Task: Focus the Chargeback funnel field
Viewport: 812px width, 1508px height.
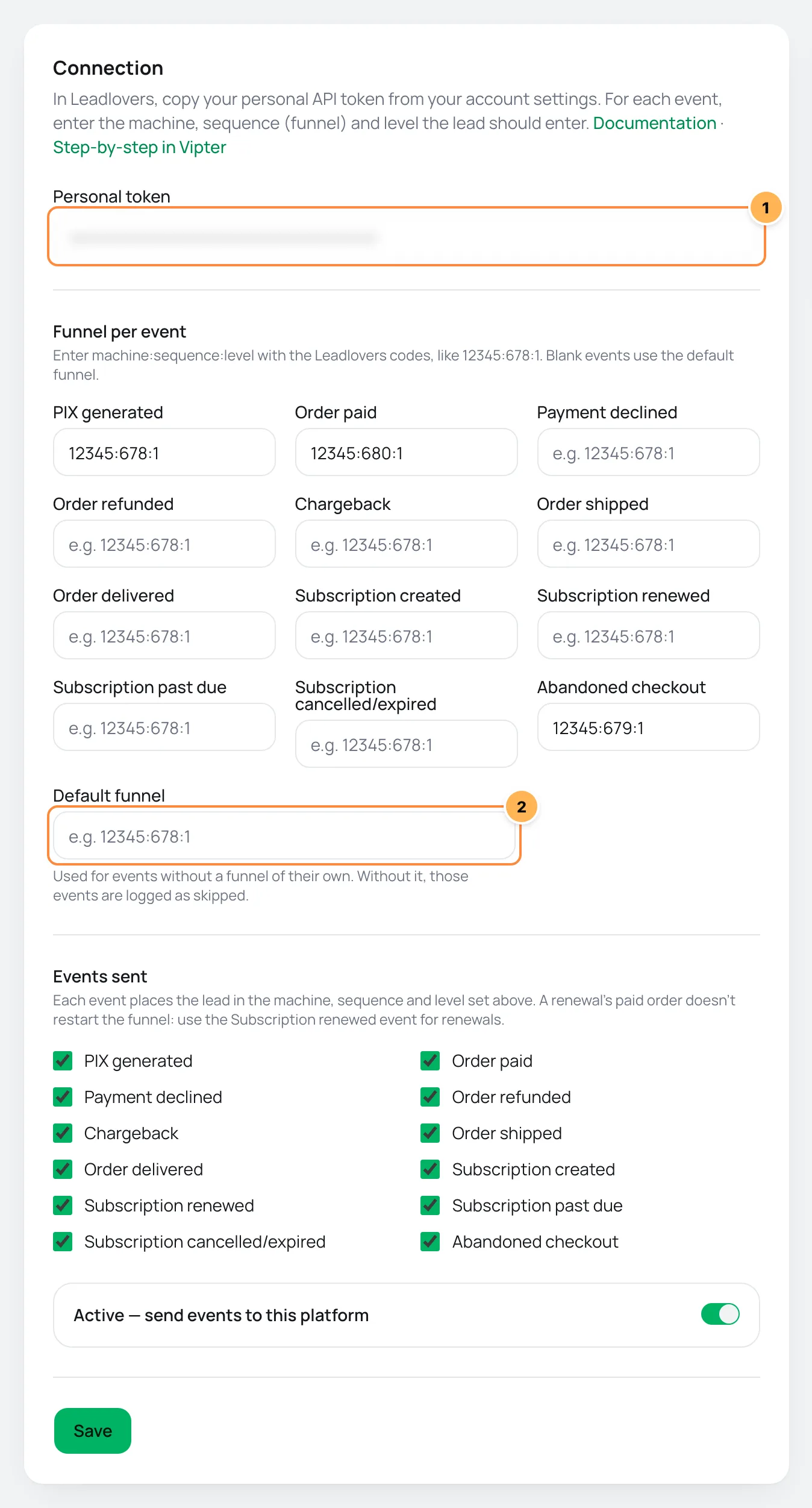Action: tap(407, 544)
